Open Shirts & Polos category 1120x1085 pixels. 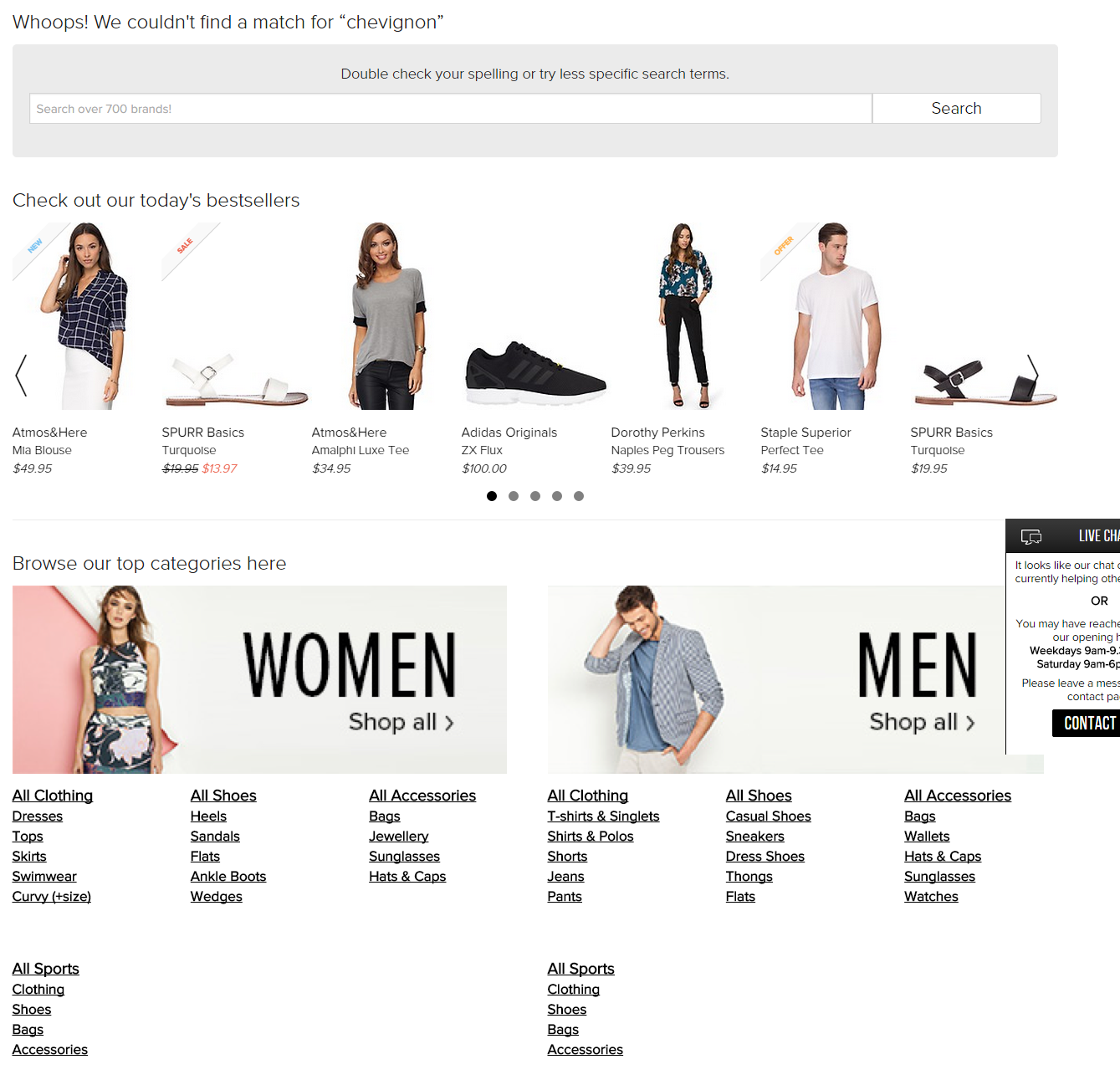pos(591,837)
